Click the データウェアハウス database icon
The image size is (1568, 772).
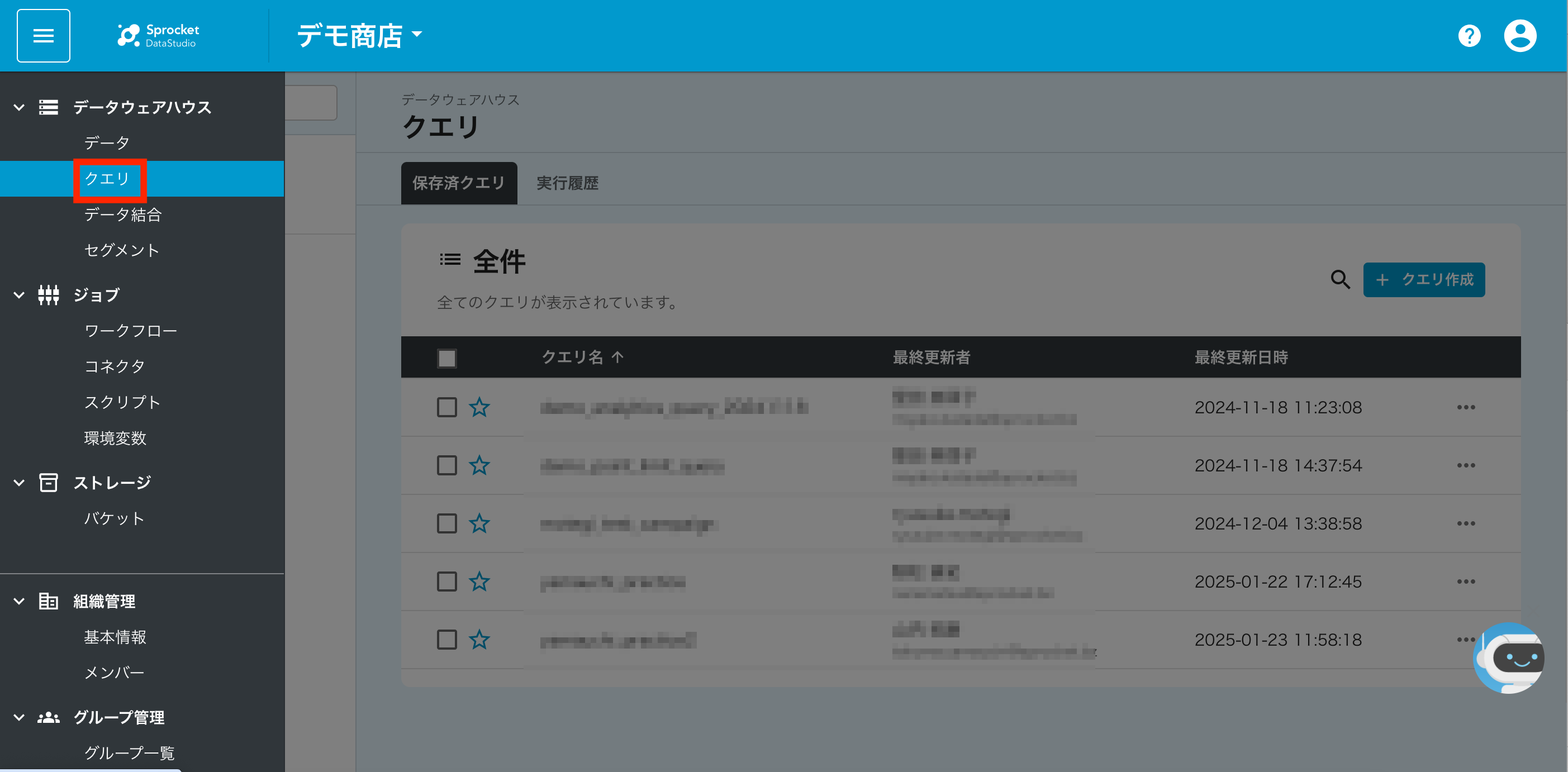click(49, 107)
